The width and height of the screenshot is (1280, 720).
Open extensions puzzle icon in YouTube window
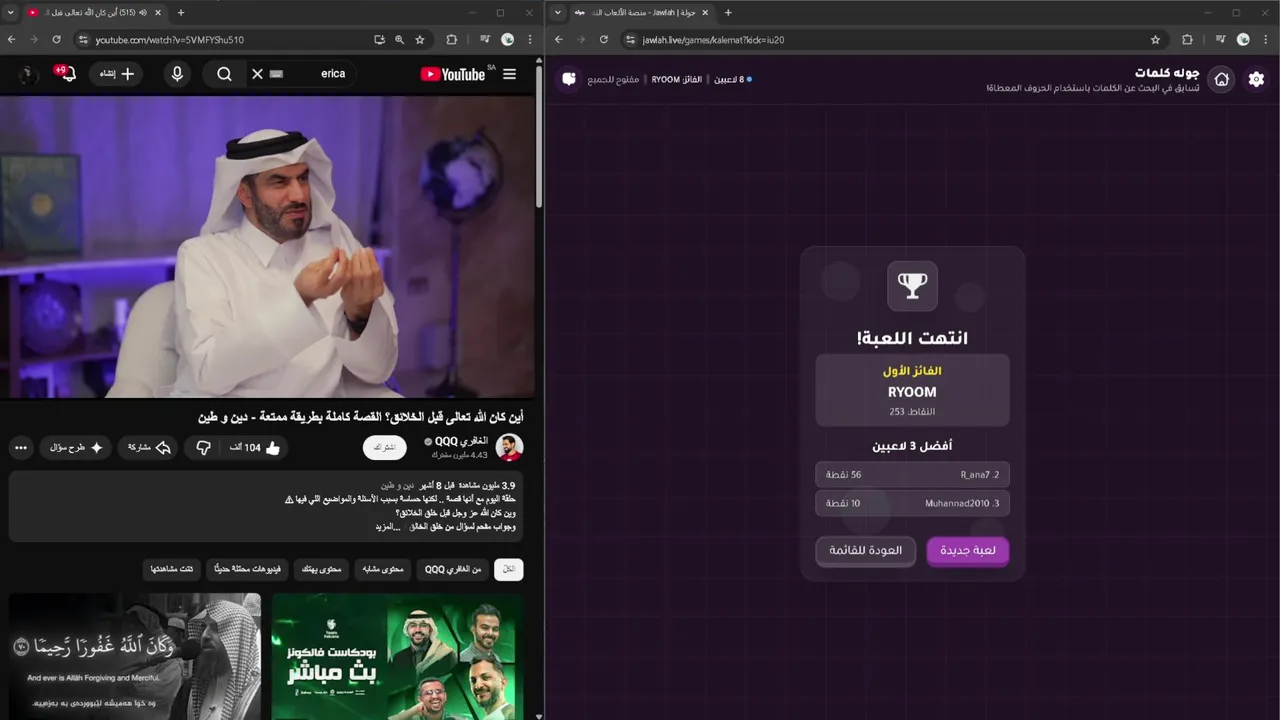pyautogui.click(x=452, y=40)
